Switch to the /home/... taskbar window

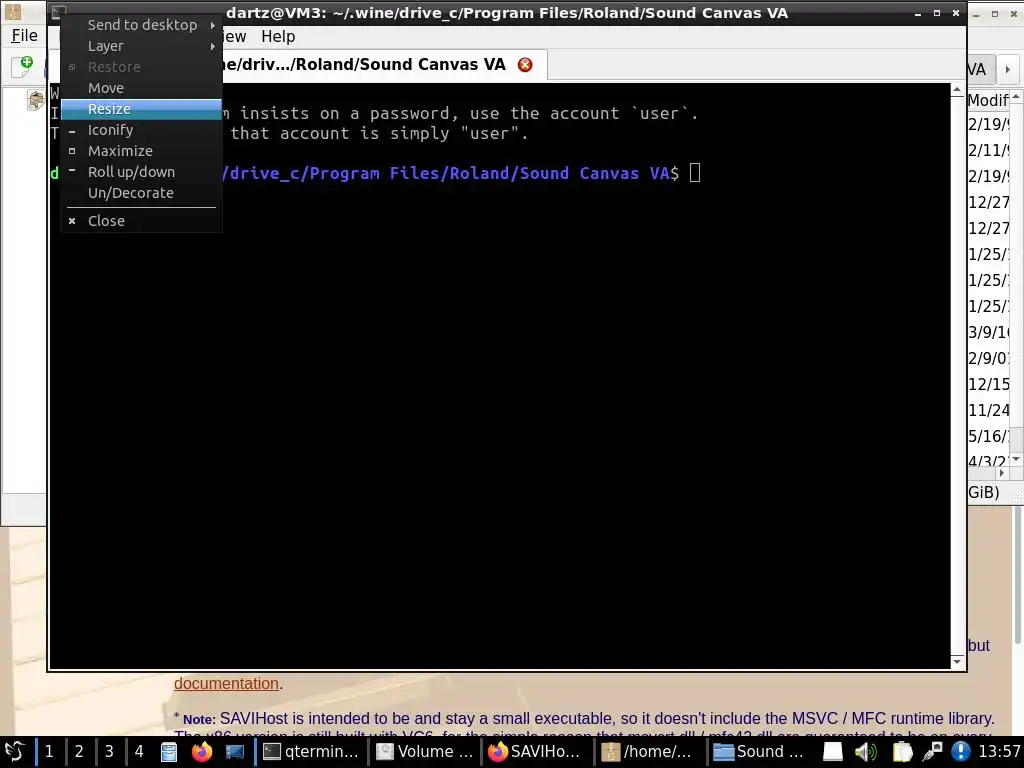tap(648, 752)
